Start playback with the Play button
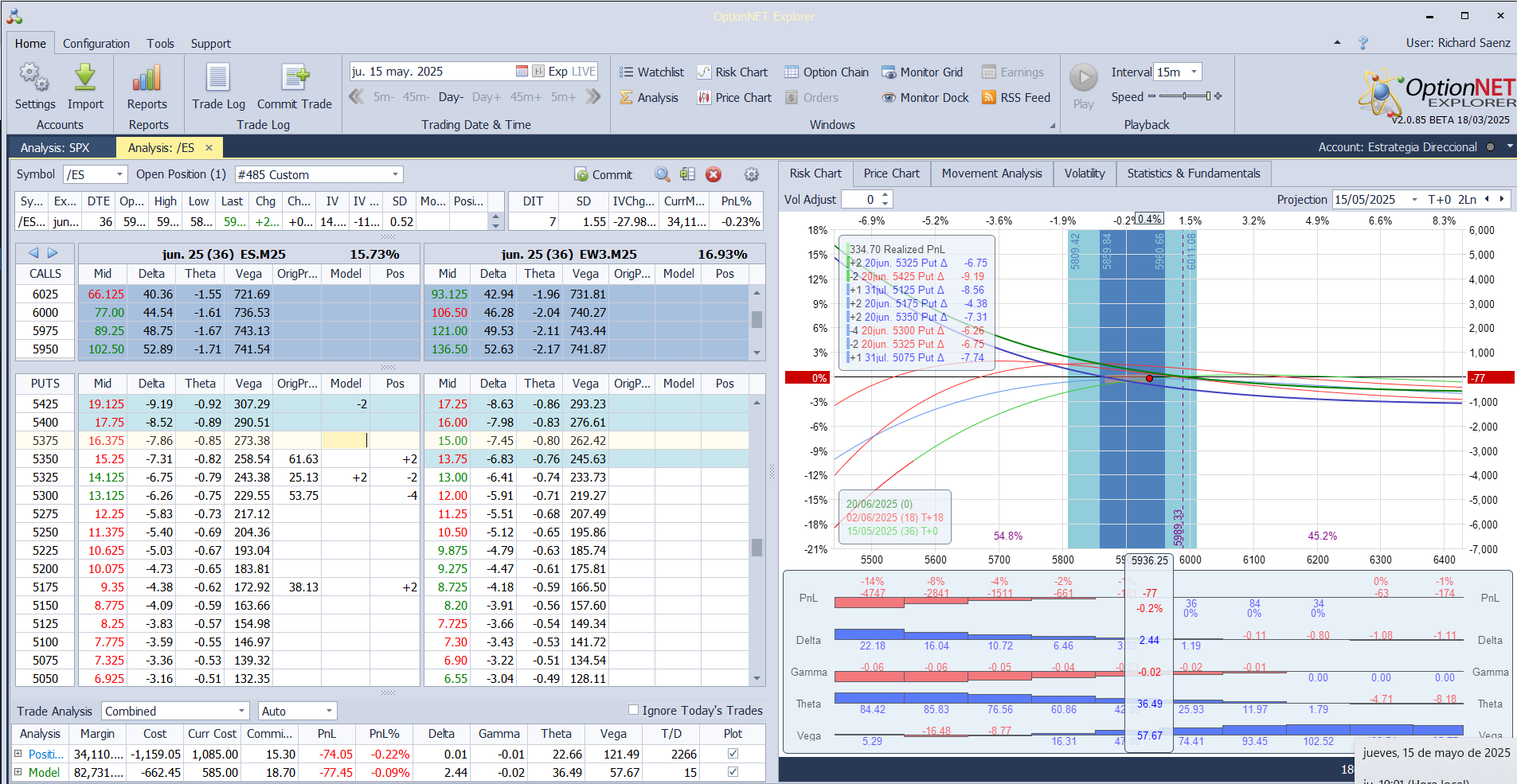Image resolution: width=1517 pixels, height=784 pixels. click(1083, 78)
